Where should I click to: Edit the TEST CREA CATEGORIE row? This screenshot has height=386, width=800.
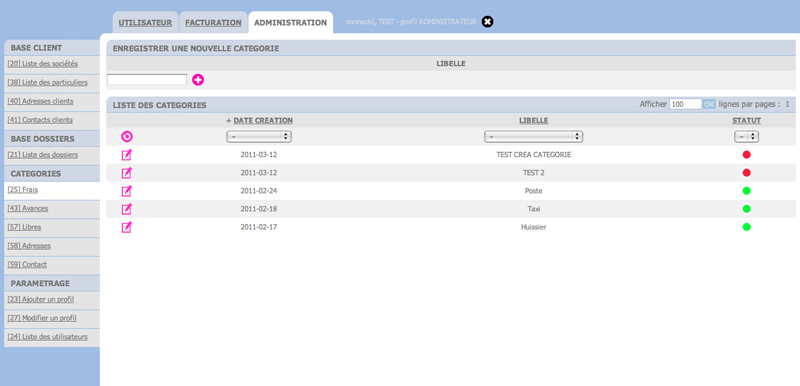tap(127, 155)
